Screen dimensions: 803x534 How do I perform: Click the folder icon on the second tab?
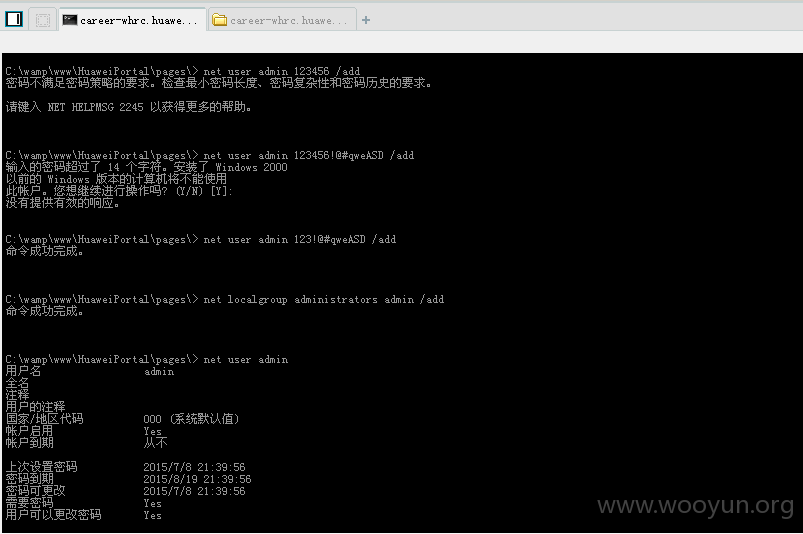tap(220, 20)
